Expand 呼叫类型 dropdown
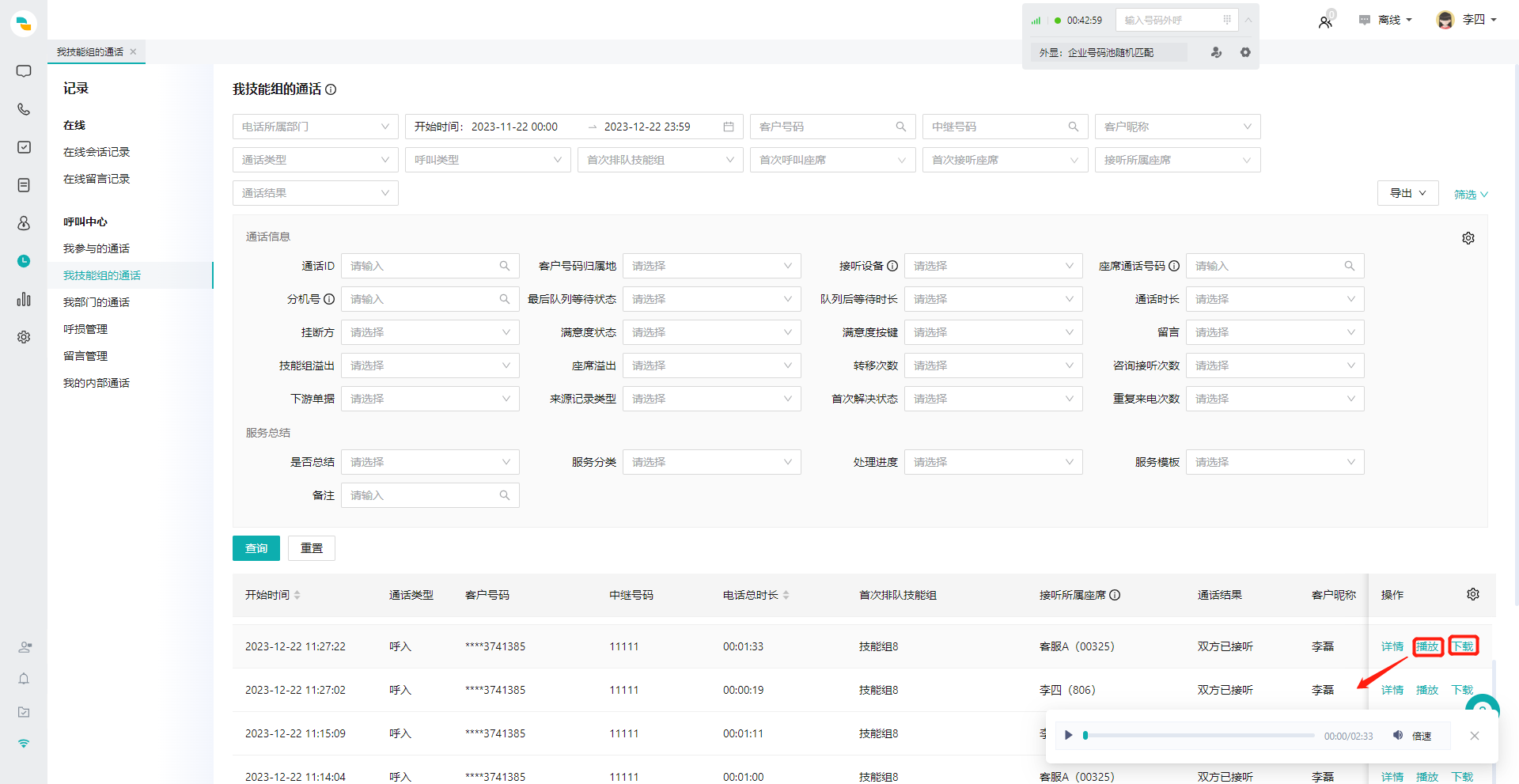Image resolution: width=1519 pixels, height=784 pixels. (x=488, y=160)
